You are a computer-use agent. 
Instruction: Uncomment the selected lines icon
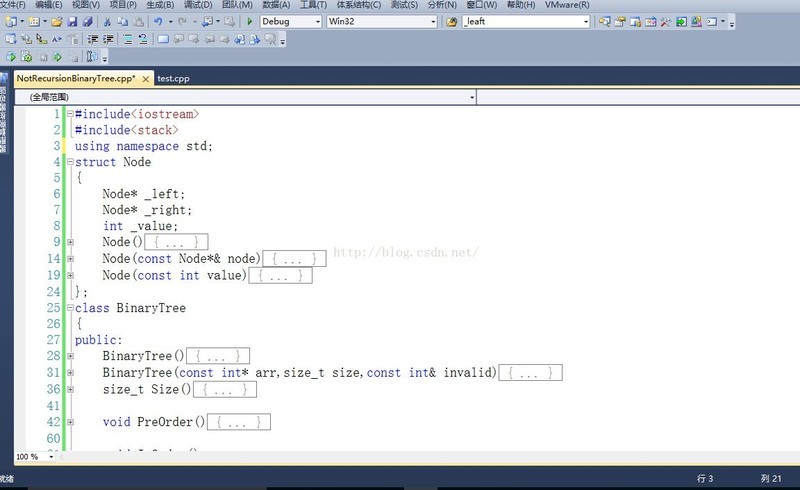coord(143,39)
